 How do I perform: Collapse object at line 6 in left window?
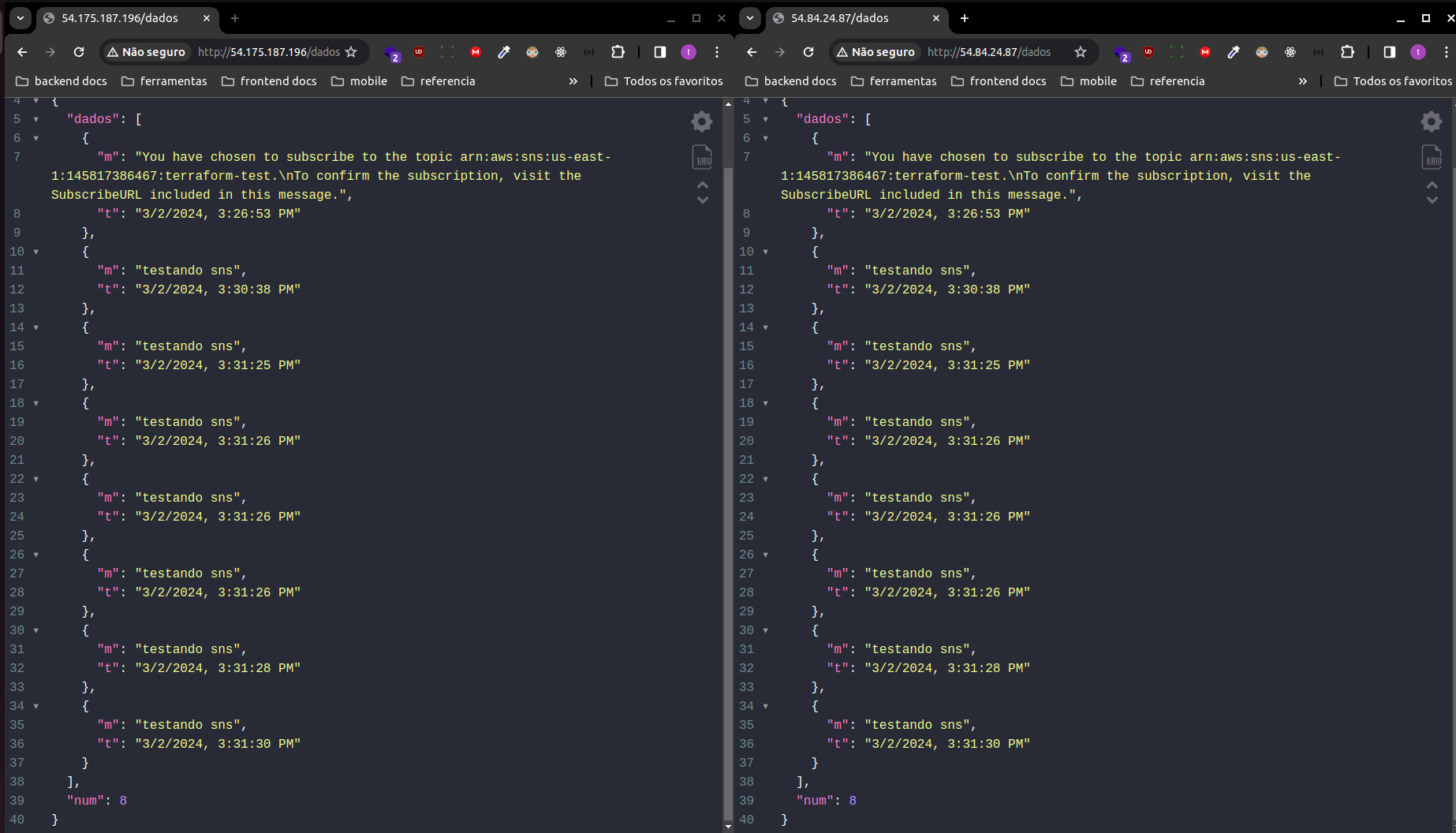[35, 138]
